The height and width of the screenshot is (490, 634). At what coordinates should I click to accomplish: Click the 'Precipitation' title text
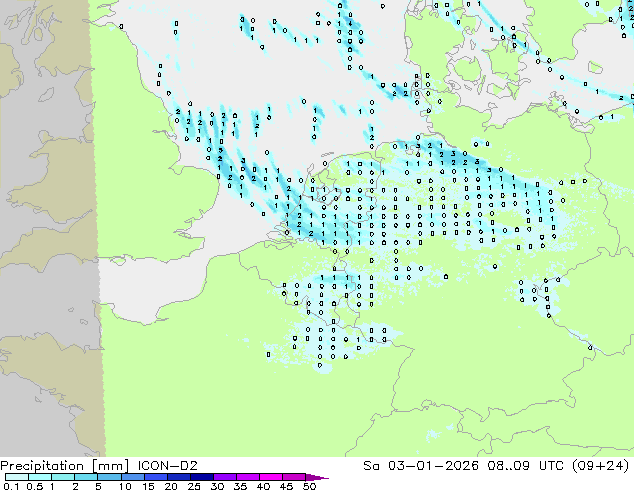(x=42, y=466)
